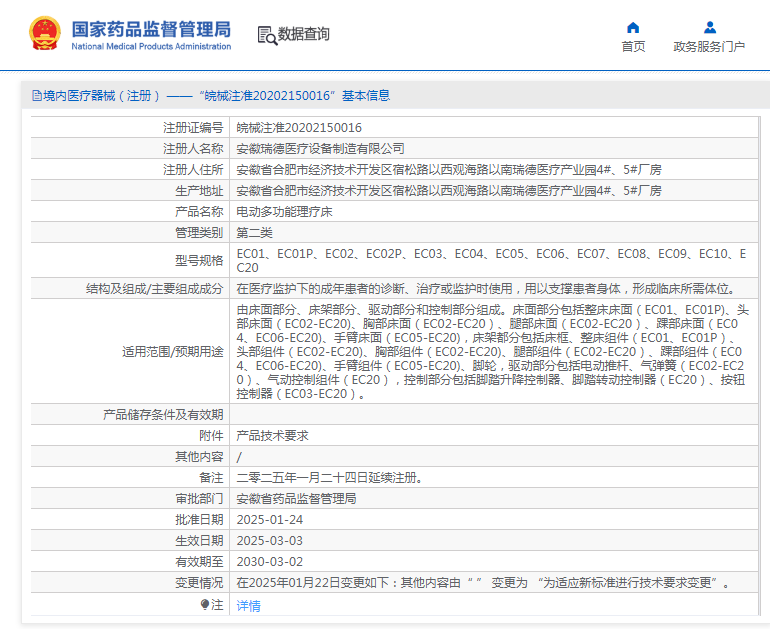
Task: Click the 附件 label
Action: click(x=211, y=436)
